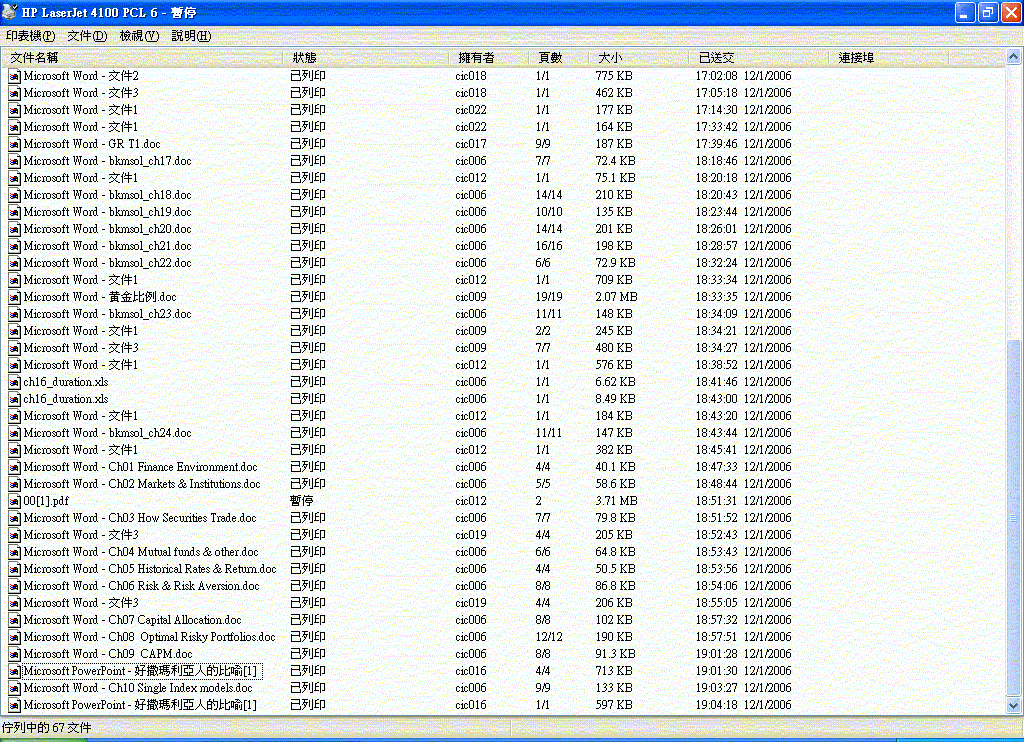Open the 印表機(P) menu

30,36
